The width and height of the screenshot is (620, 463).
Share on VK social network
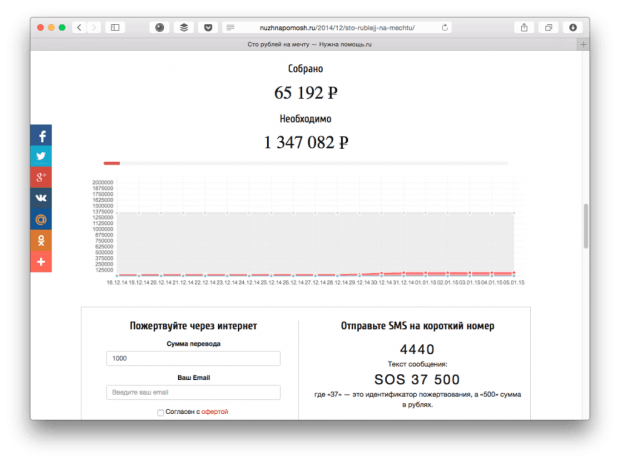(41, 198)
